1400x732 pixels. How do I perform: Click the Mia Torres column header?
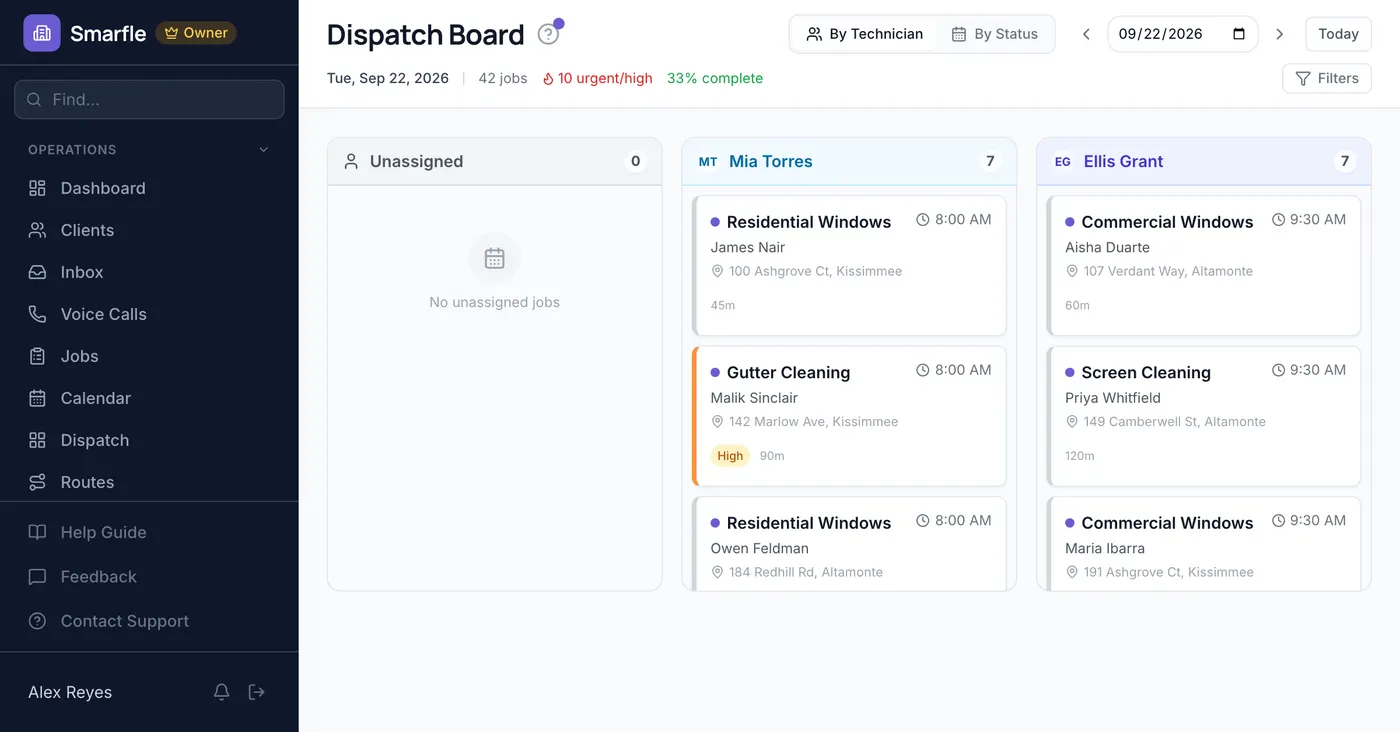tap(849, 161)
